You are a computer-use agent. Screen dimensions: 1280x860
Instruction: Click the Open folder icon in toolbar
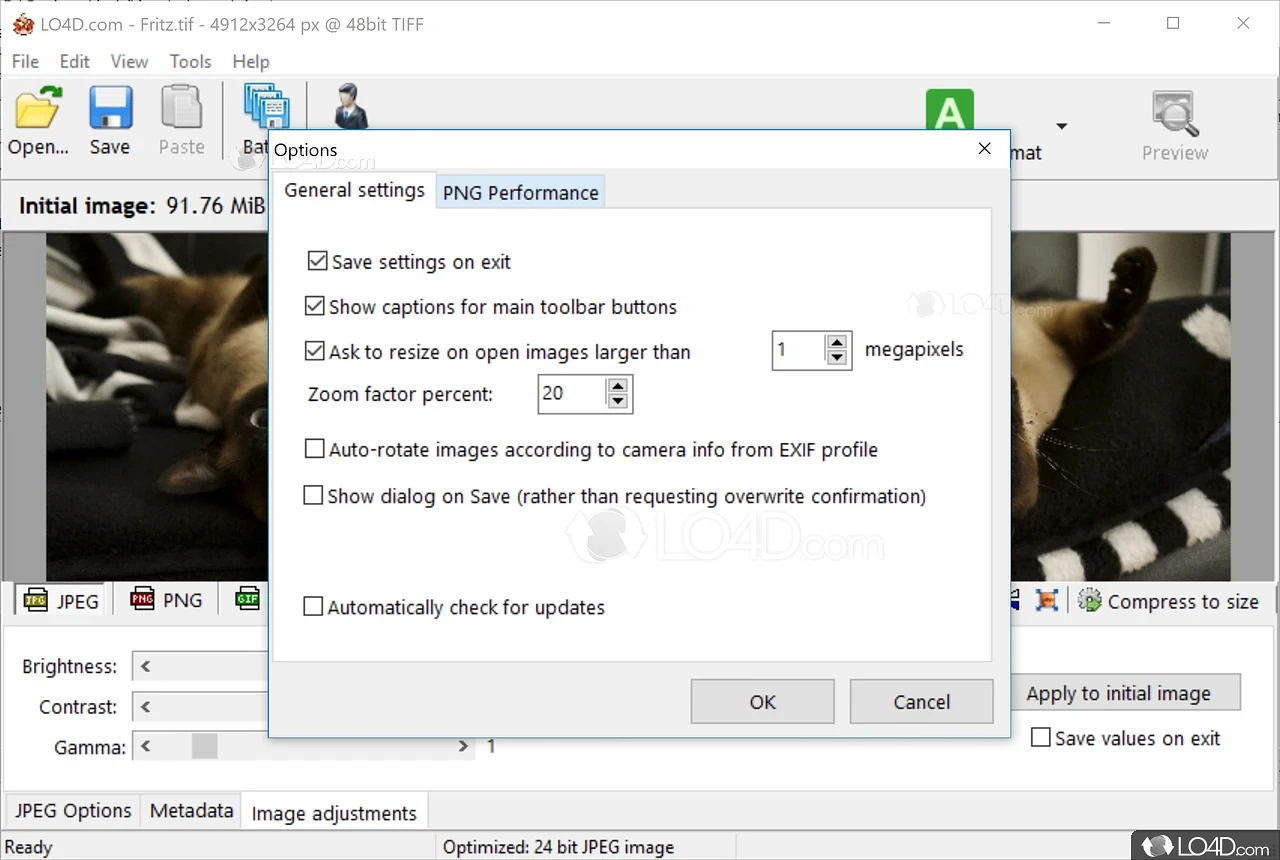click(x=38, y=110)
